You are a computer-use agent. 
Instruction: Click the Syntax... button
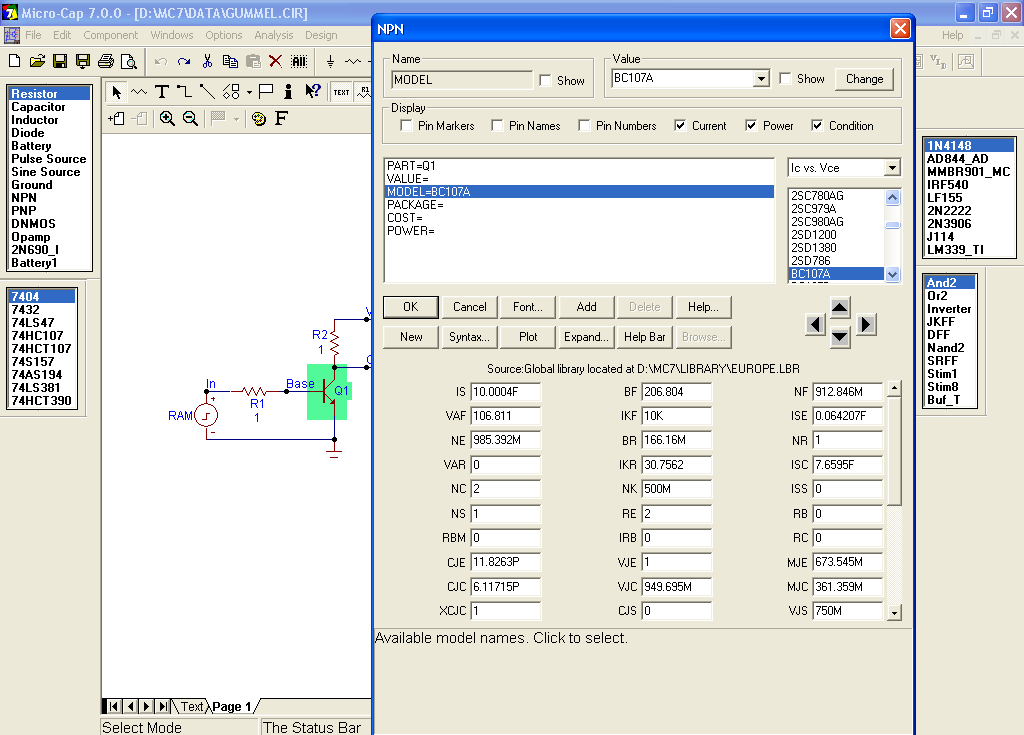click(x=470, y=337)
